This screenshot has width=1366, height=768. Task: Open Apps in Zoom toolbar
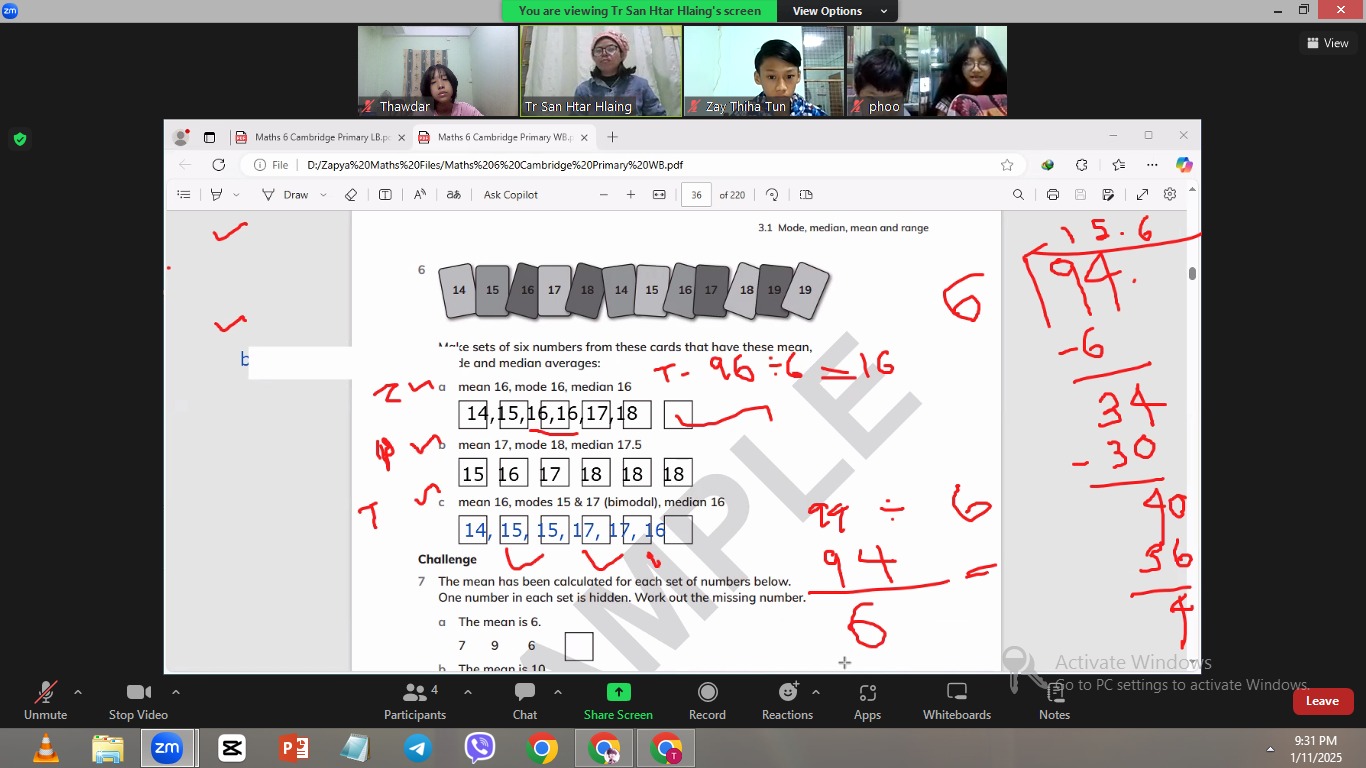[867, 701]
